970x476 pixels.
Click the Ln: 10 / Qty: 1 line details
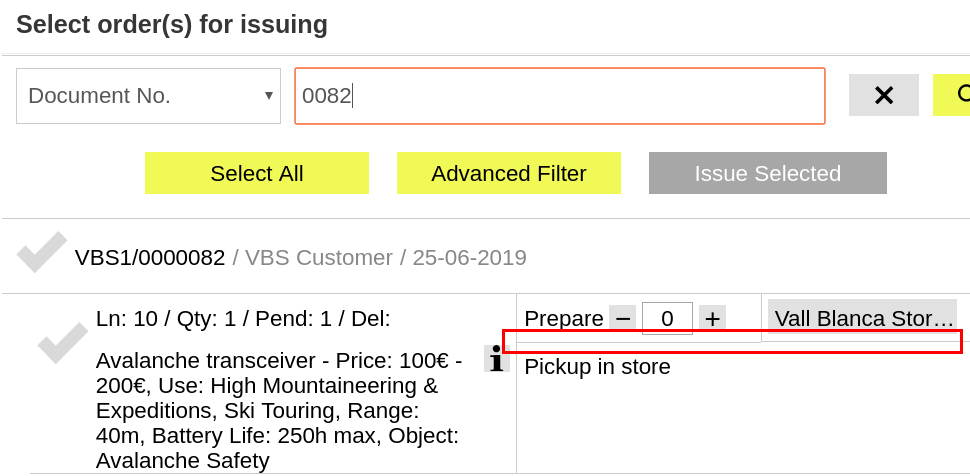(x=243, y=319)
